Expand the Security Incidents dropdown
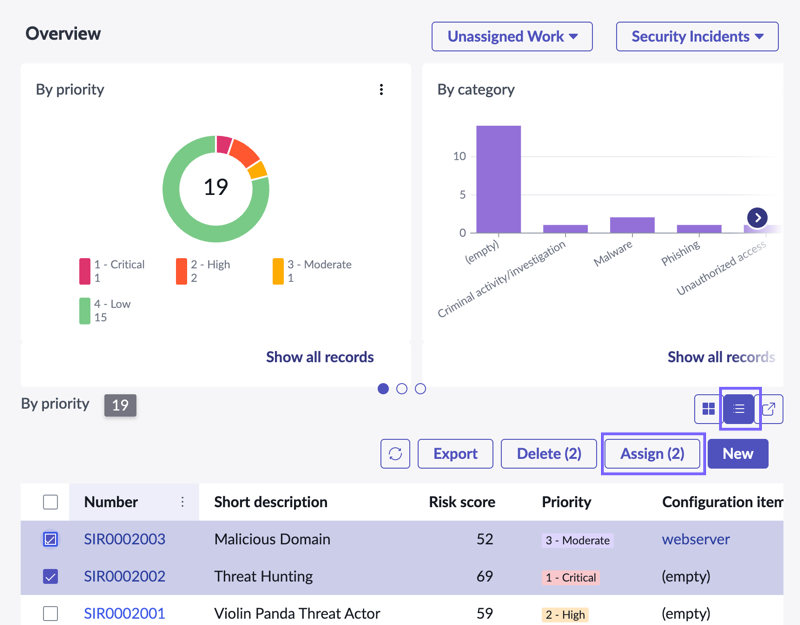800x625 pixels. click(x=697, y=36)
